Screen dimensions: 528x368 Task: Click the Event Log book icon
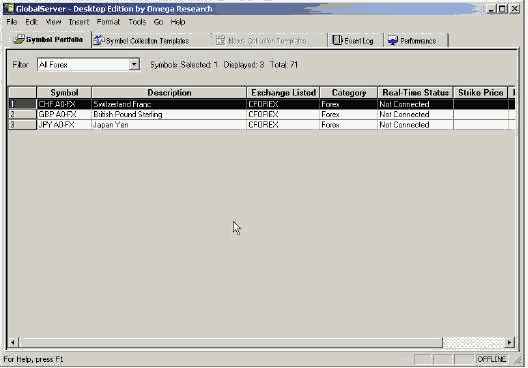337,40
